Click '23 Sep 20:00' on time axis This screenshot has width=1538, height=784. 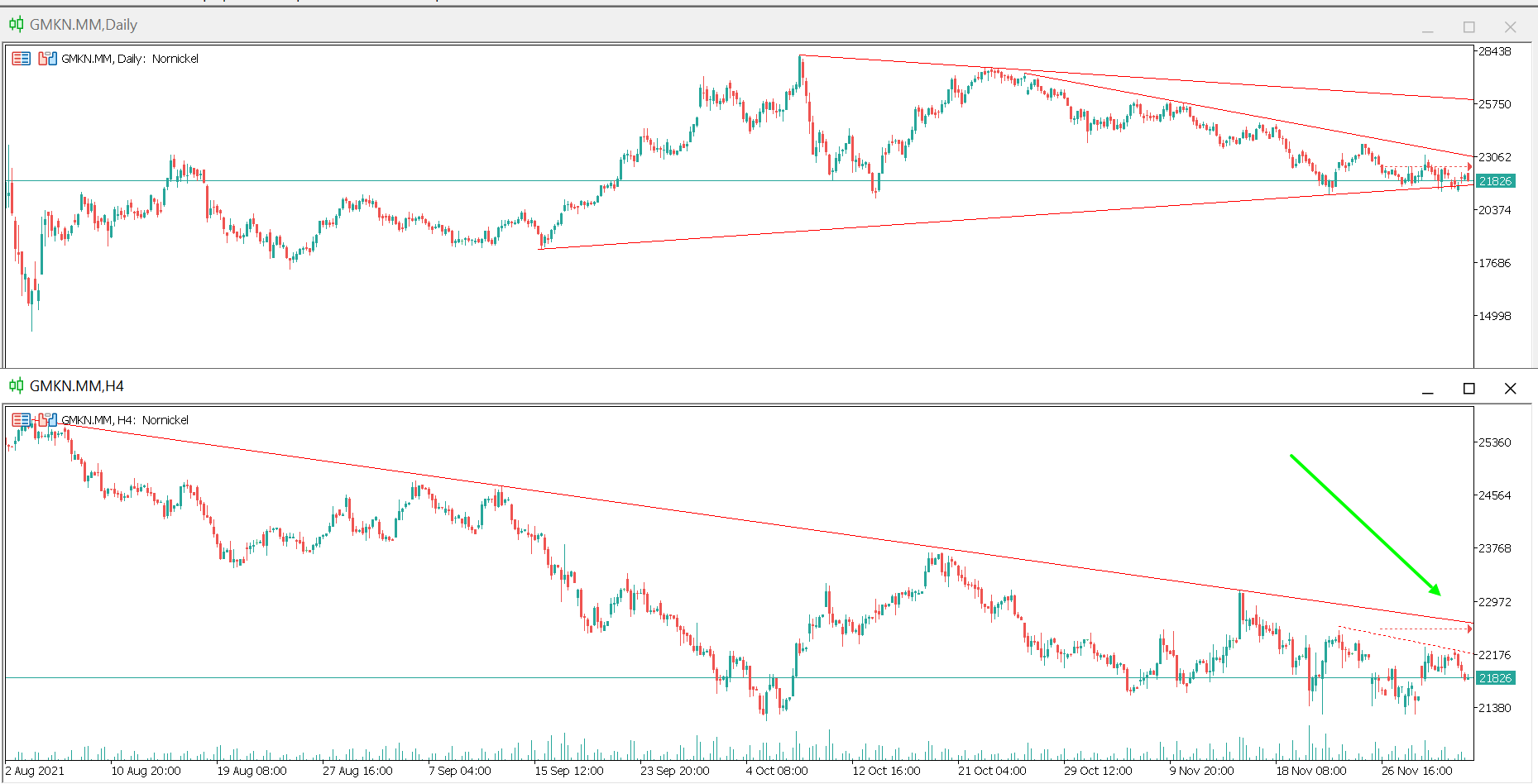(x=675, y=771)
